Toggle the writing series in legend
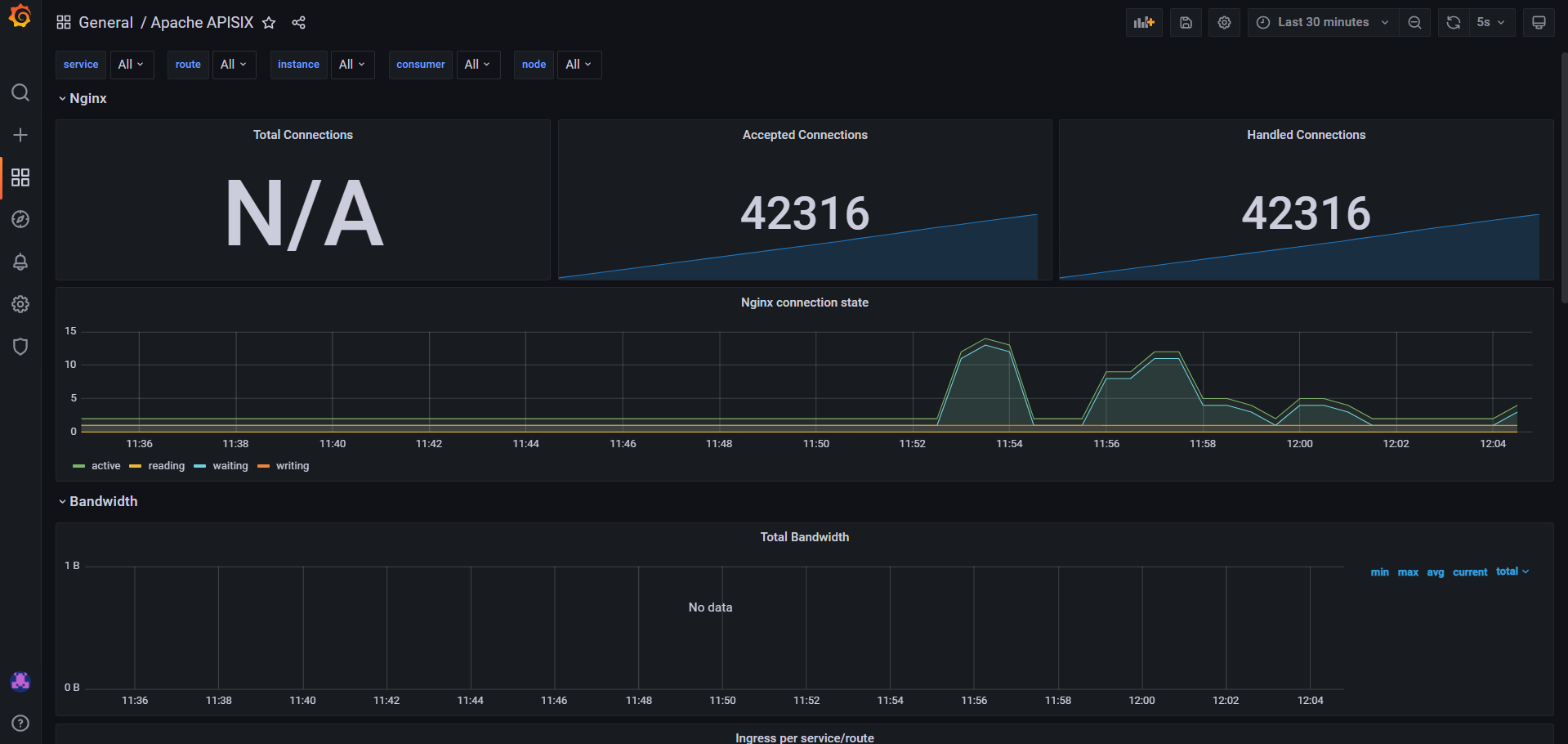This screenshot has width=1568, height=744. [293, 466]
